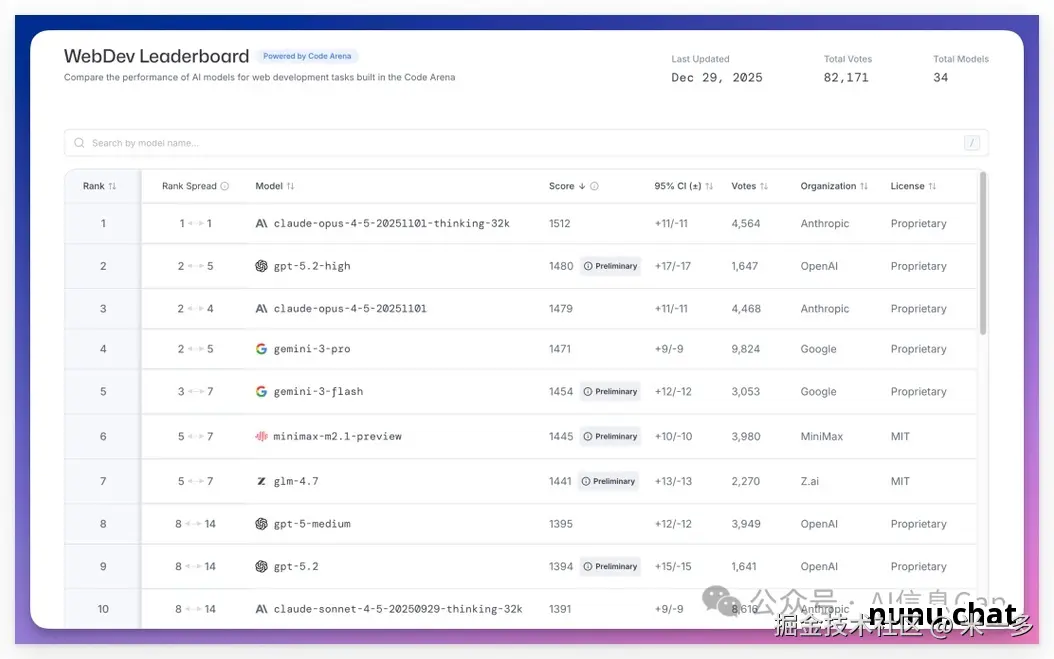Click Preliminary badge on glm-4.7 row
This screenshot has height=659, width=1054.
(x=608, y=481)
